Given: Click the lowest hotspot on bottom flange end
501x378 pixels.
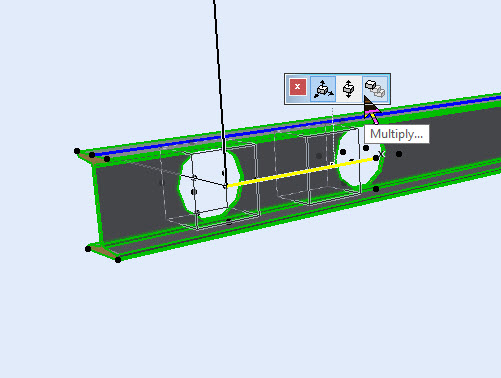Looking at the screenshot, I should [118, 260].
